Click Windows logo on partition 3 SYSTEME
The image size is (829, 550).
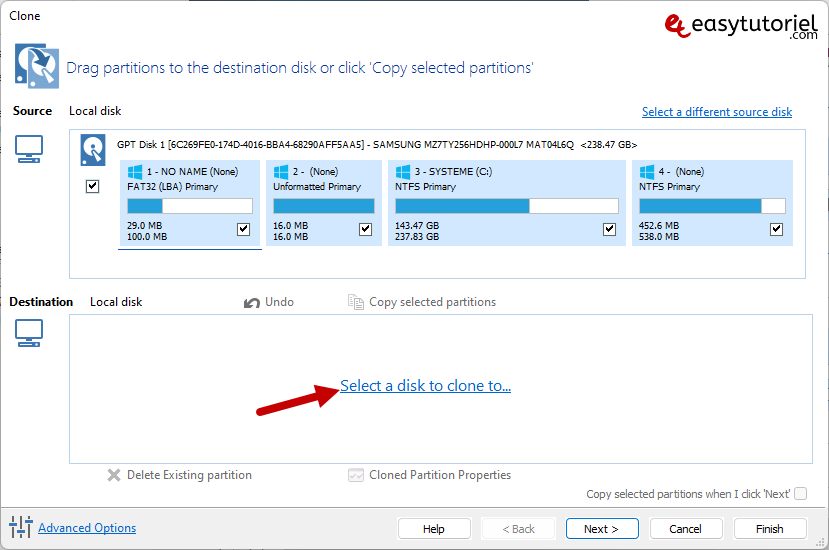[x=403, y=172]
